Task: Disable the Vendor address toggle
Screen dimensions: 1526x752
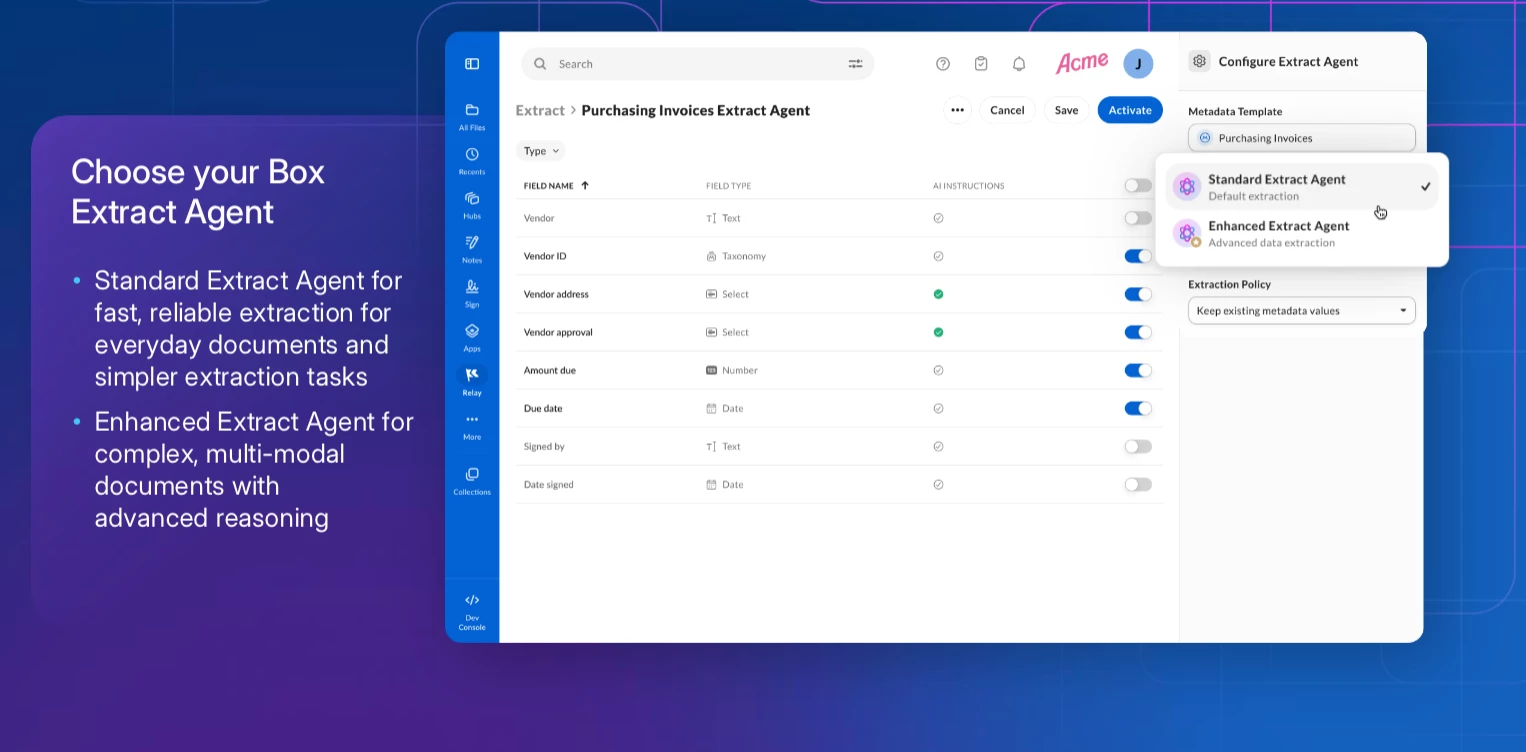Action: coord(1138,294)
